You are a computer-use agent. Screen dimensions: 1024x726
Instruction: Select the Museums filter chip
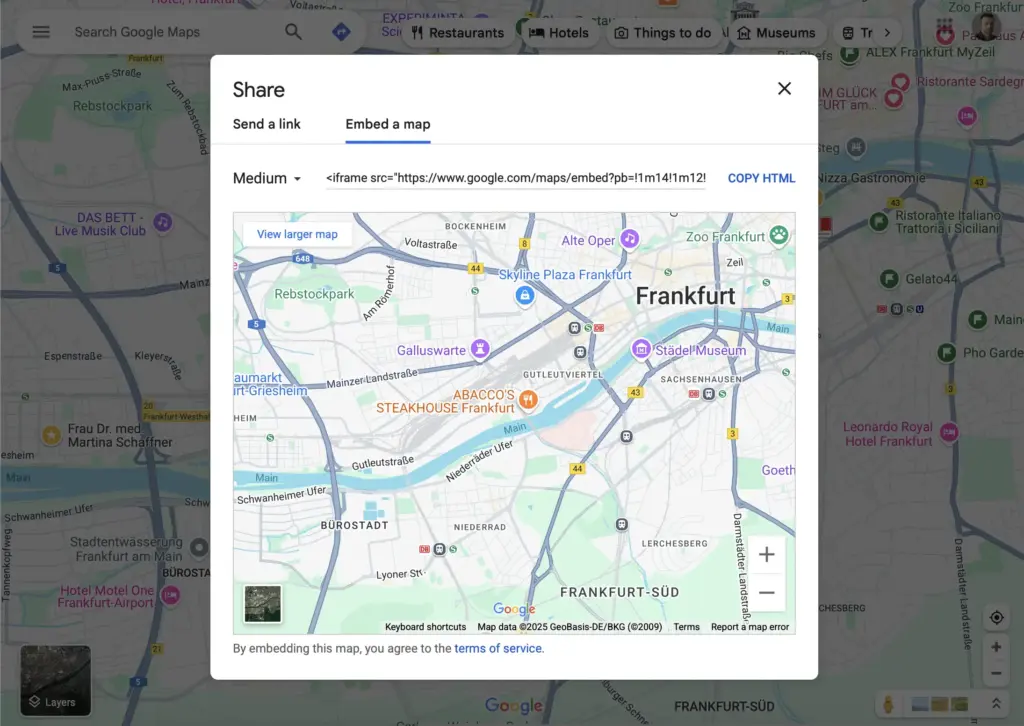776,33
